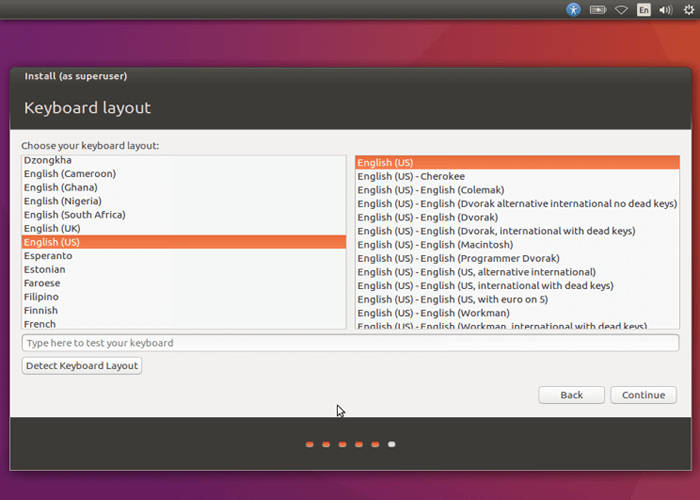Viewport: 700px width, 500px height.
Task: Select Filipino layout
Action: pyautogui.click(x=183, y=297)
